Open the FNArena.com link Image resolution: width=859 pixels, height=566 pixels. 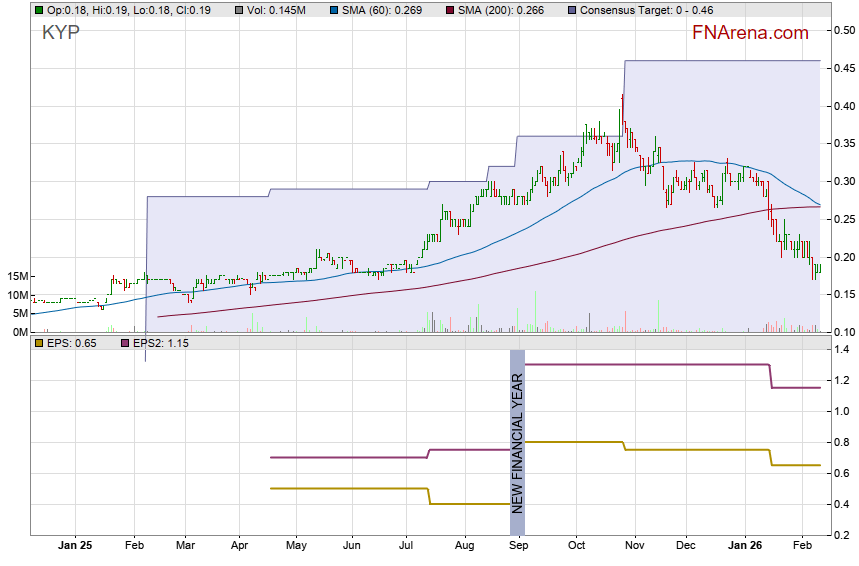tap(749, 33)
